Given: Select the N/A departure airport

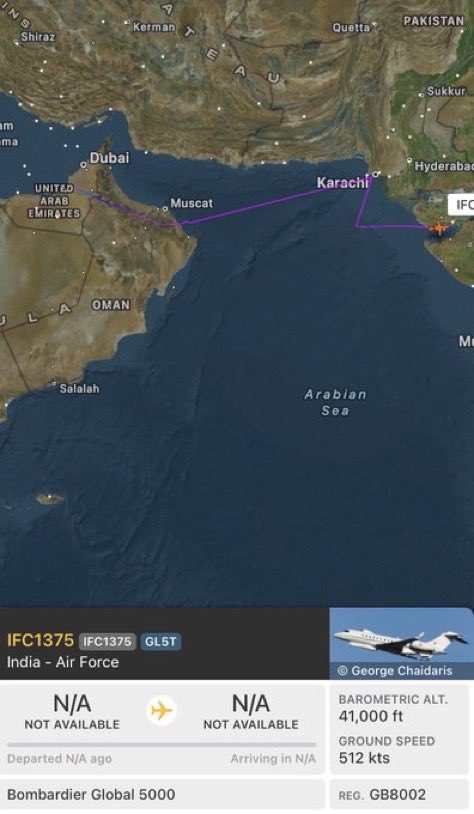Looking at the screenshot, I should click(72, 711).
